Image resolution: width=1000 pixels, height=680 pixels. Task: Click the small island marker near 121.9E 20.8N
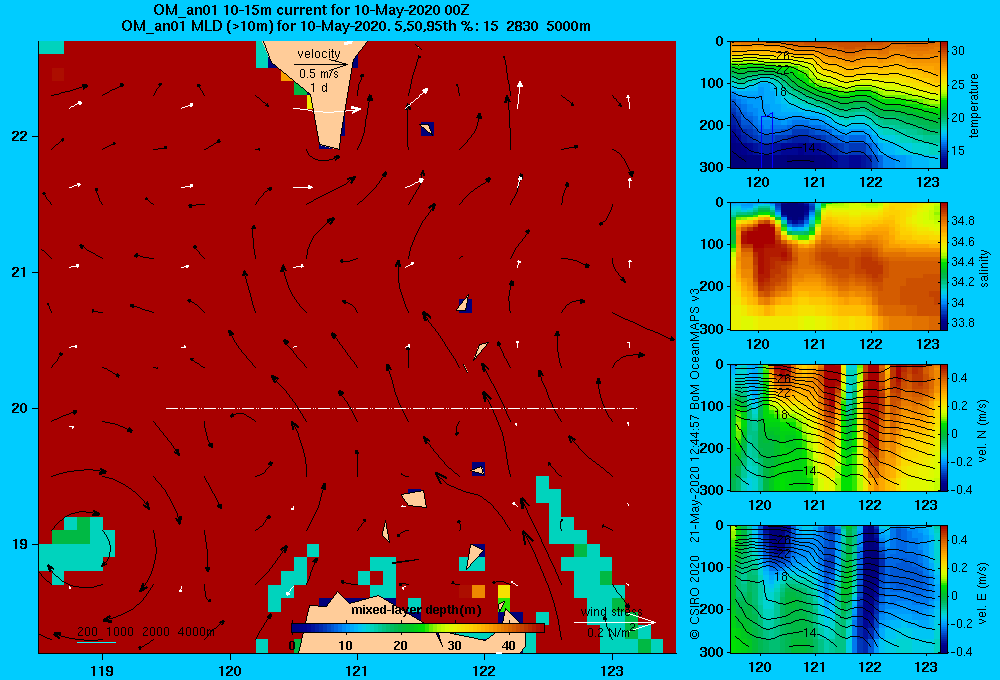pyautogui.click(x=465, y=304)
